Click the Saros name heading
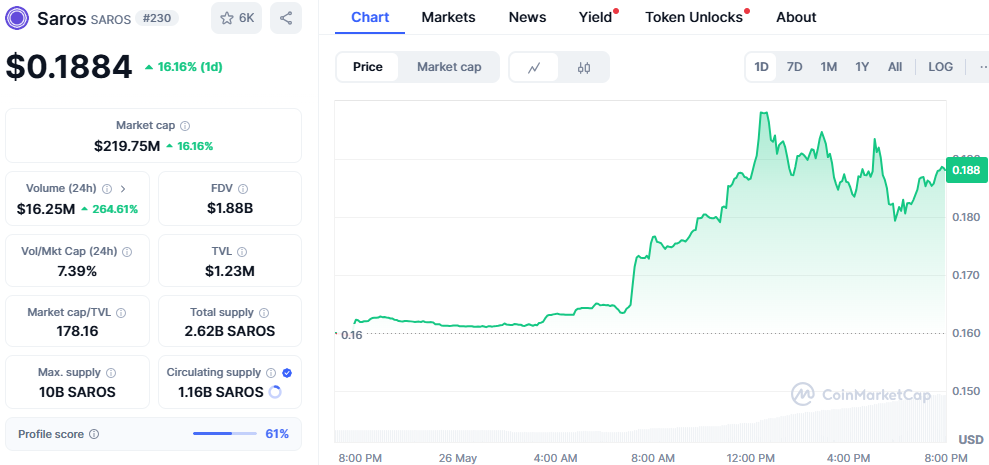This screenshot has width=989, height=465. pos(61,18)
